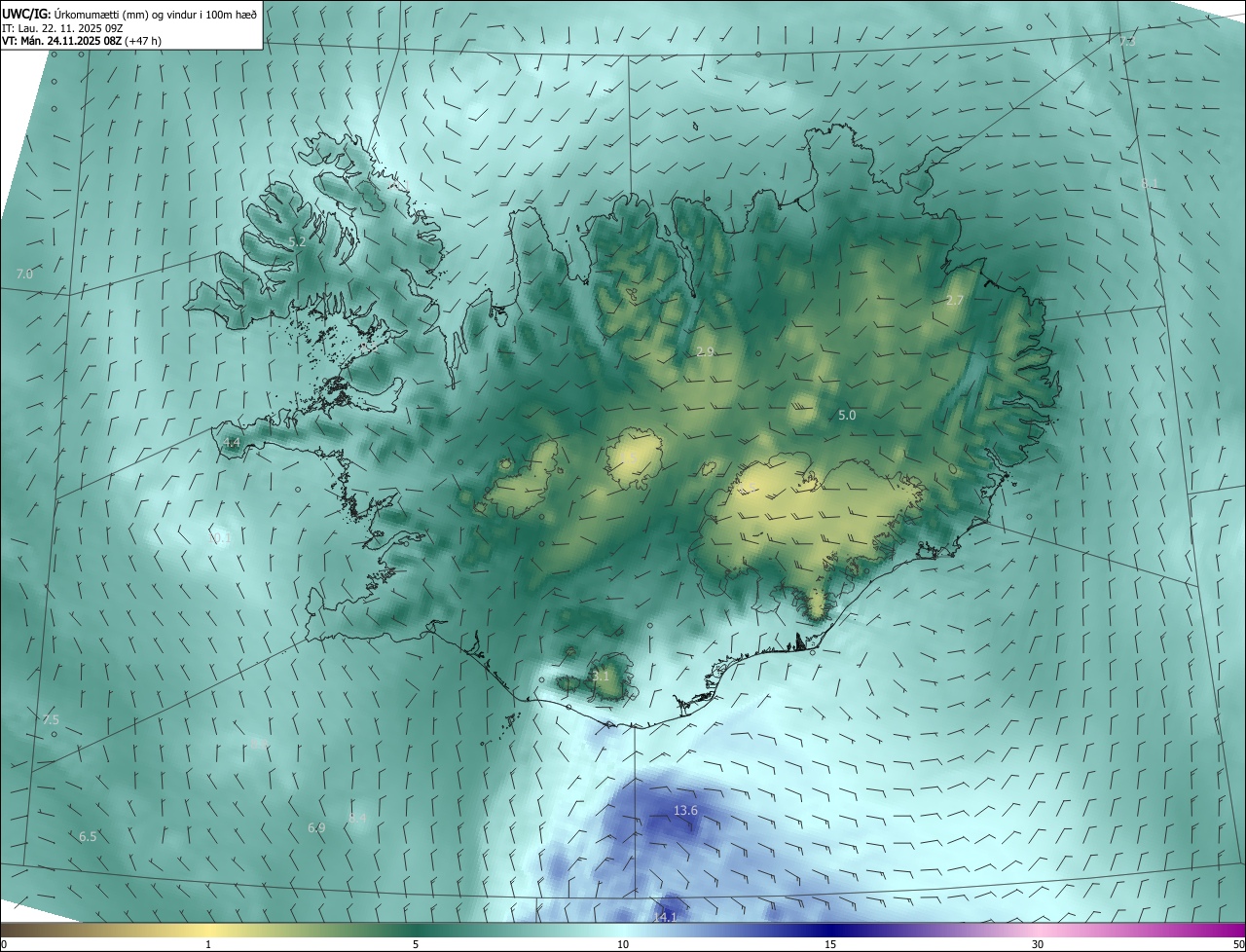Click the 8.1 value label over the sea
Screen dimensions: 1246x952
(1150, 184)
